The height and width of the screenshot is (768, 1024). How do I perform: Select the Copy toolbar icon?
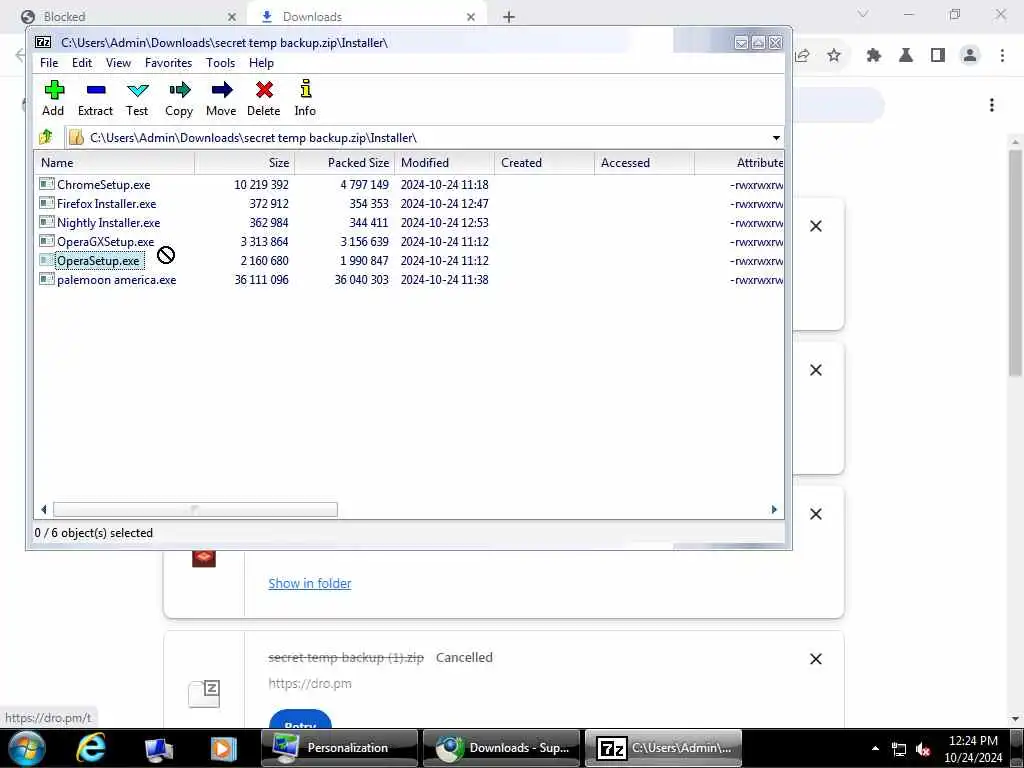click(180, 89)
